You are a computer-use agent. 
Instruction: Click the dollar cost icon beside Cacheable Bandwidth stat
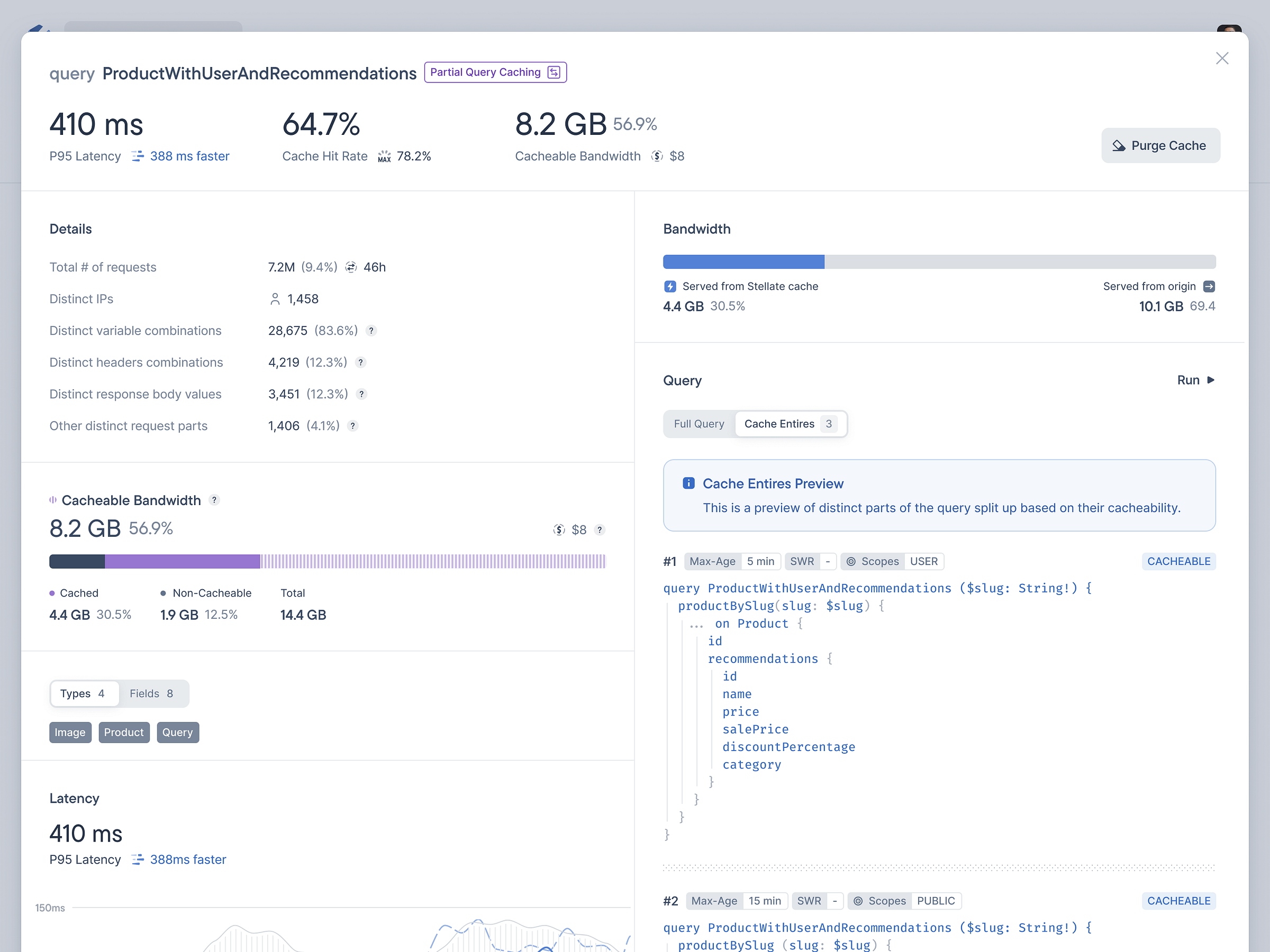pyautogui.click(x=657, y=156)
